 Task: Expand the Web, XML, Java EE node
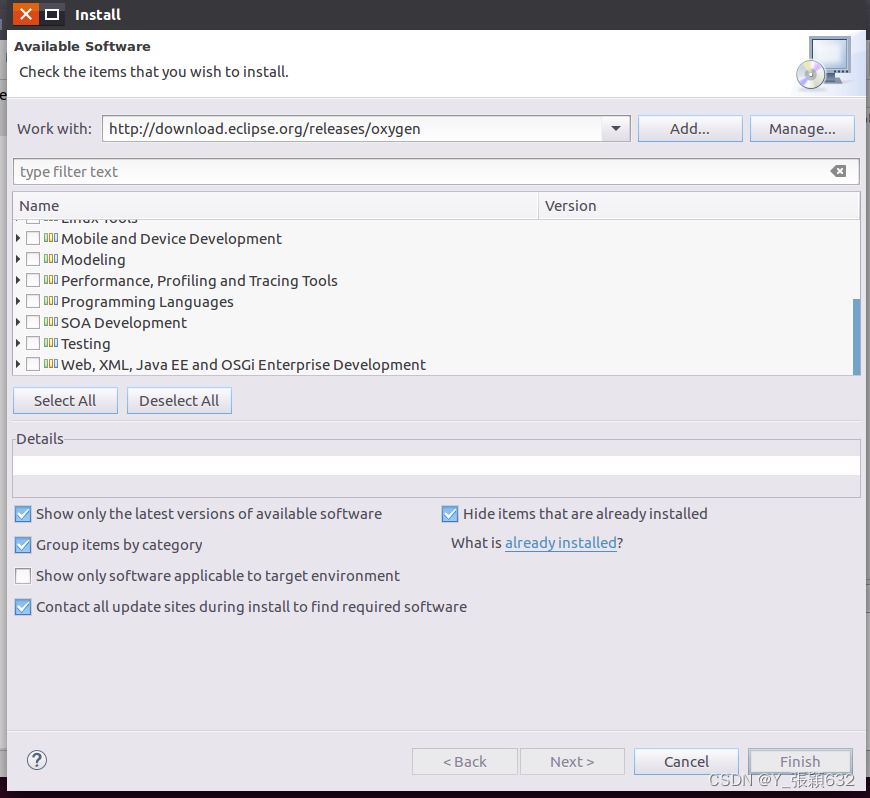(18, 364)
